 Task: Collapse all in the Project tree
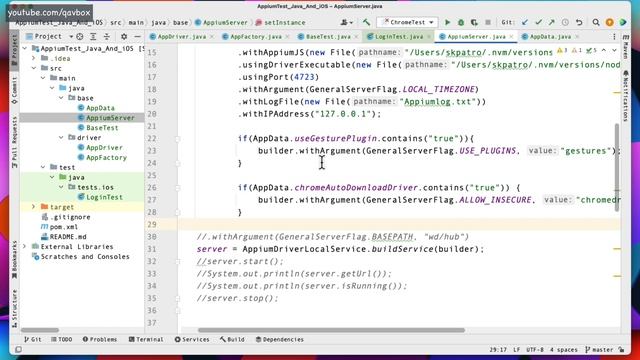[x=107, y=37]
